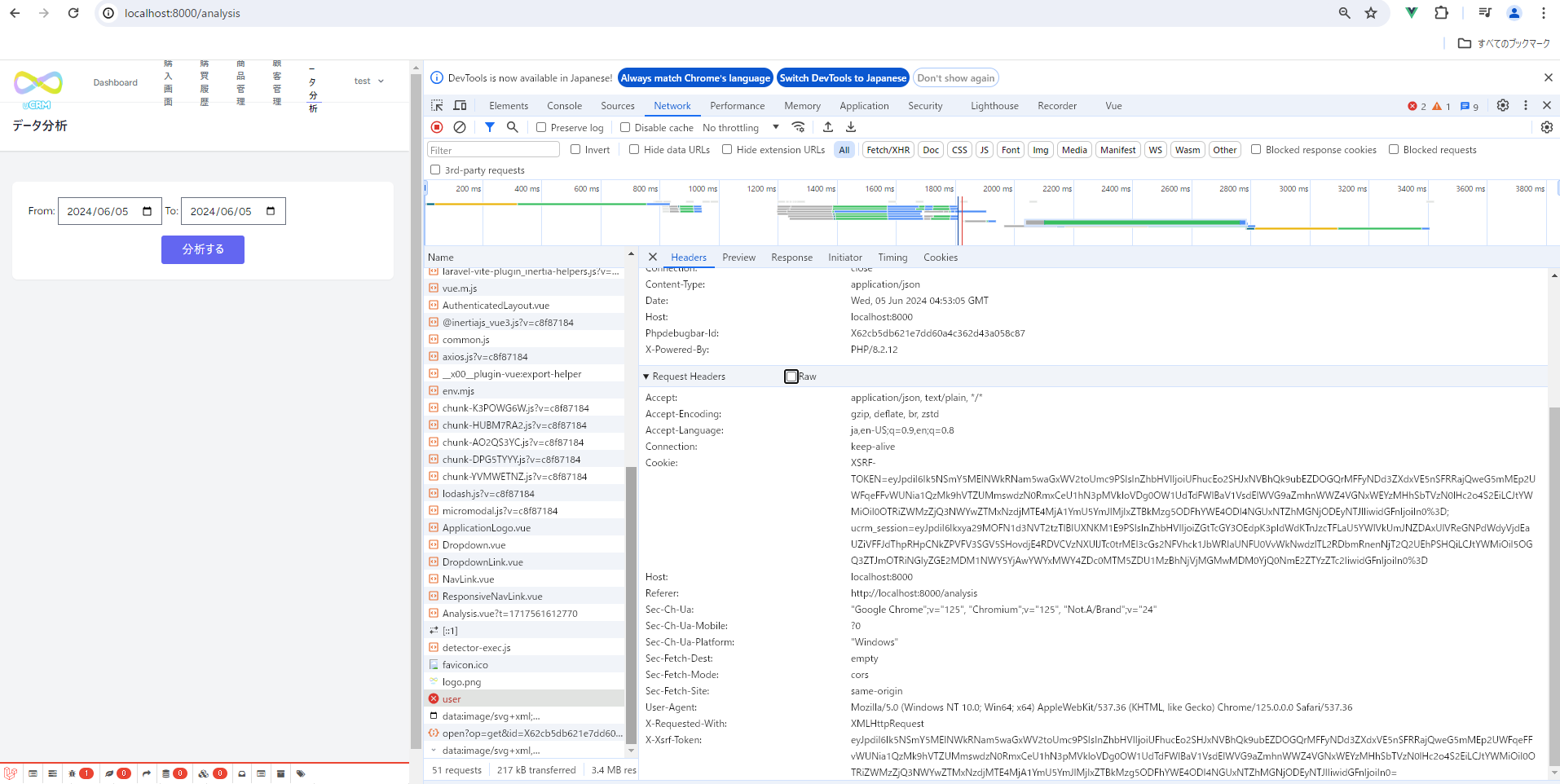1560x784 pixels.
Task: Click the headers pane vertical scrollbar
Action: click(x=1554, y=587)
